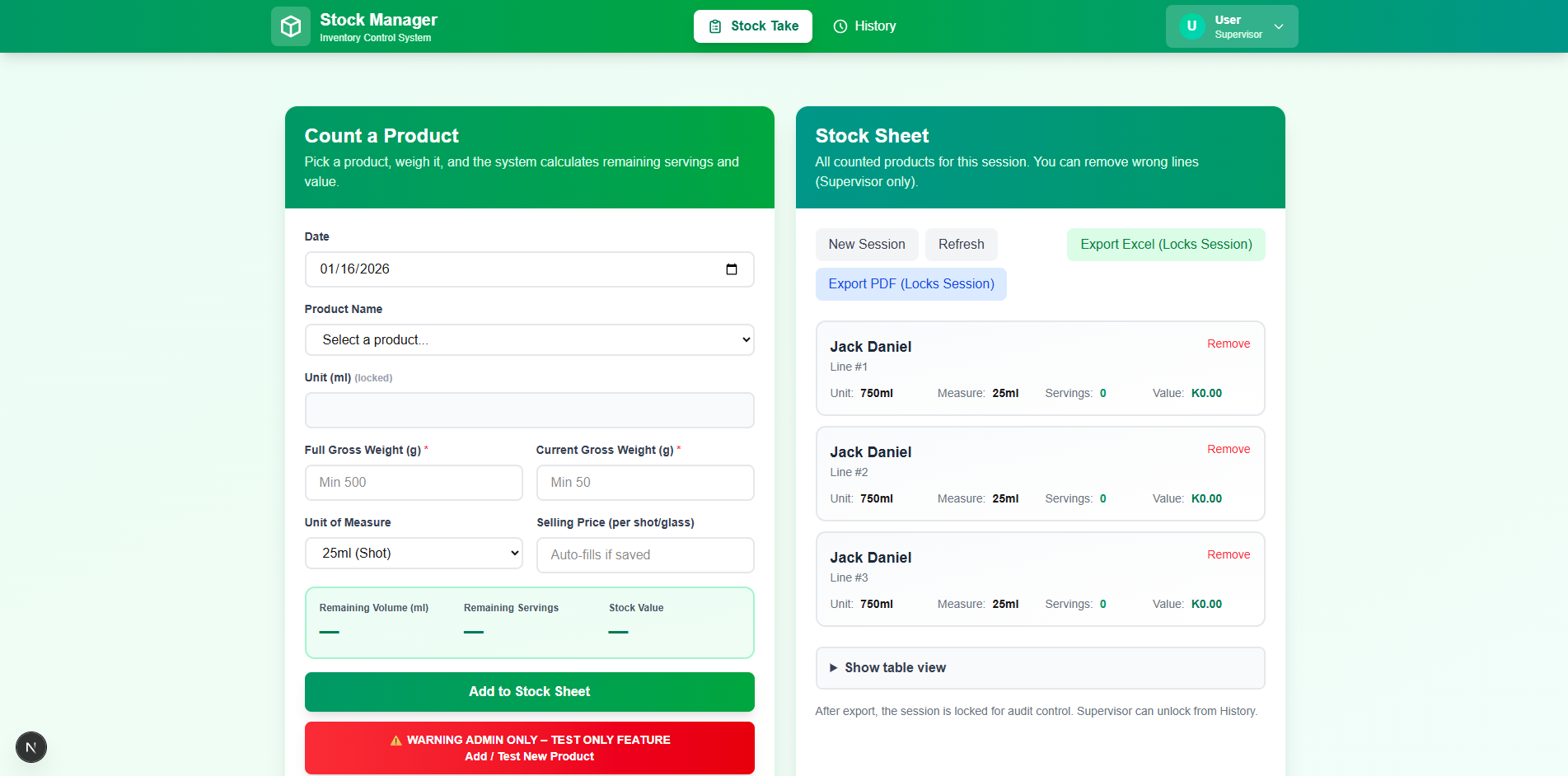Click the Stock Manager box logo icon

point(290,26)
